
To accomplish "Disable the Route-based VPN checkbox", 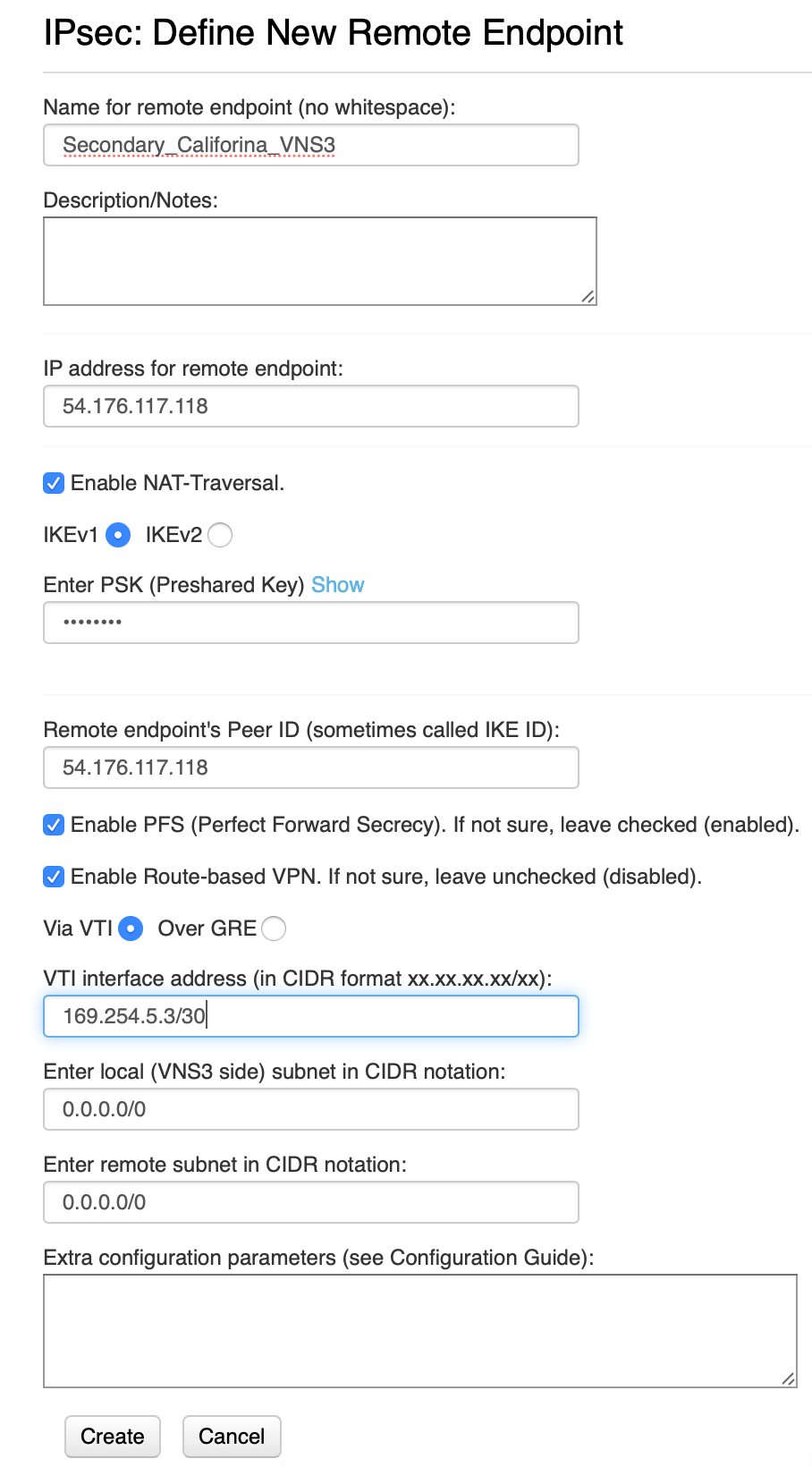I will click(54, 877).
